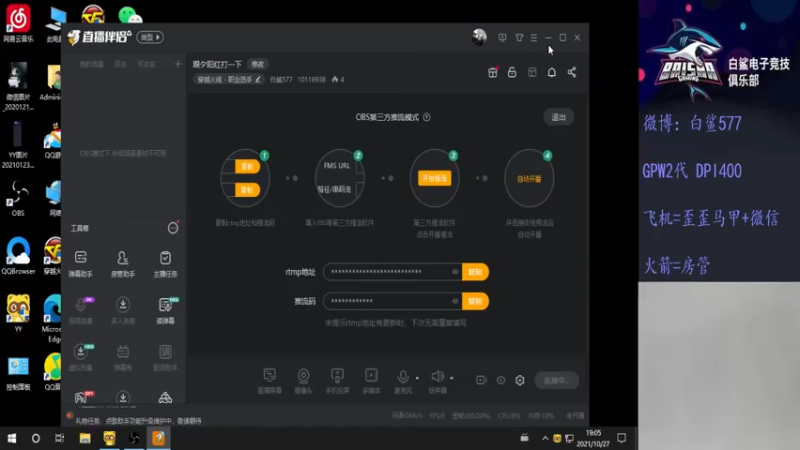Click 自动开播 in step 4 circle
800x450 pixels.
point(529,179)
